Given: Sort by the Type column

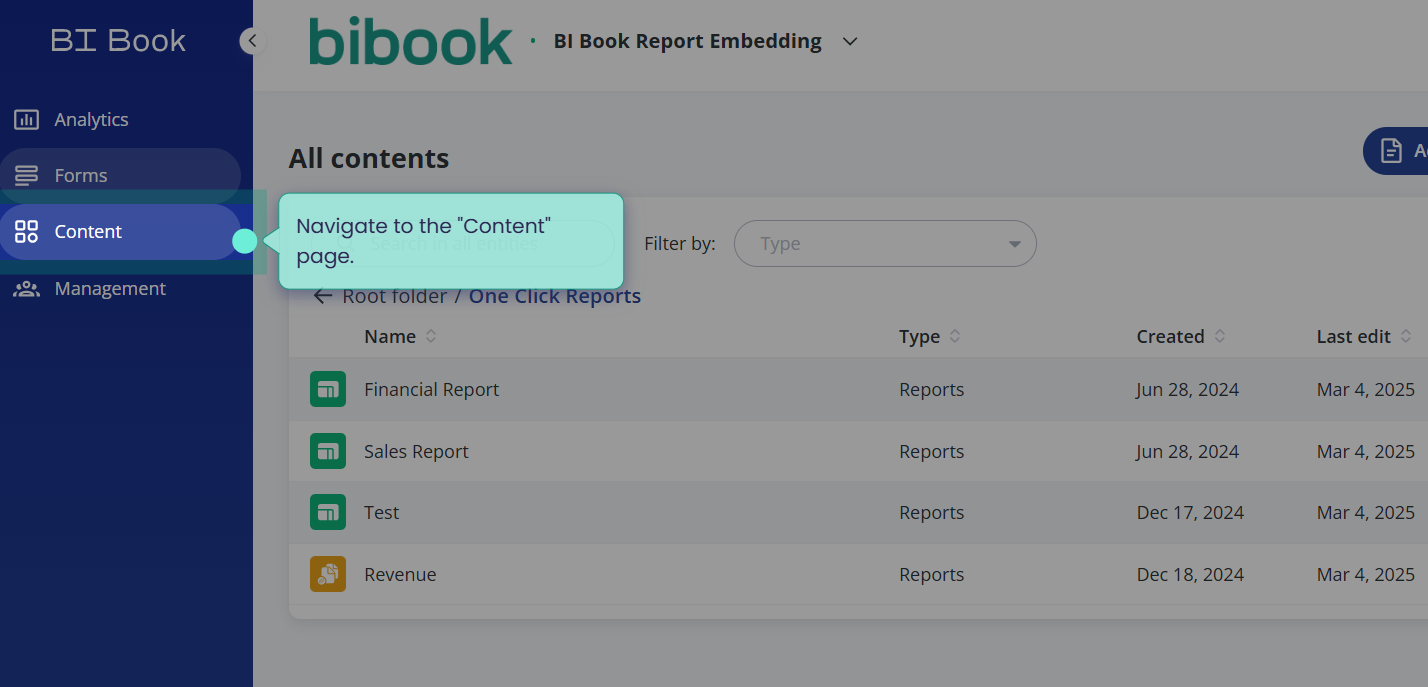Looking at the screenshot, I should 930,336.
